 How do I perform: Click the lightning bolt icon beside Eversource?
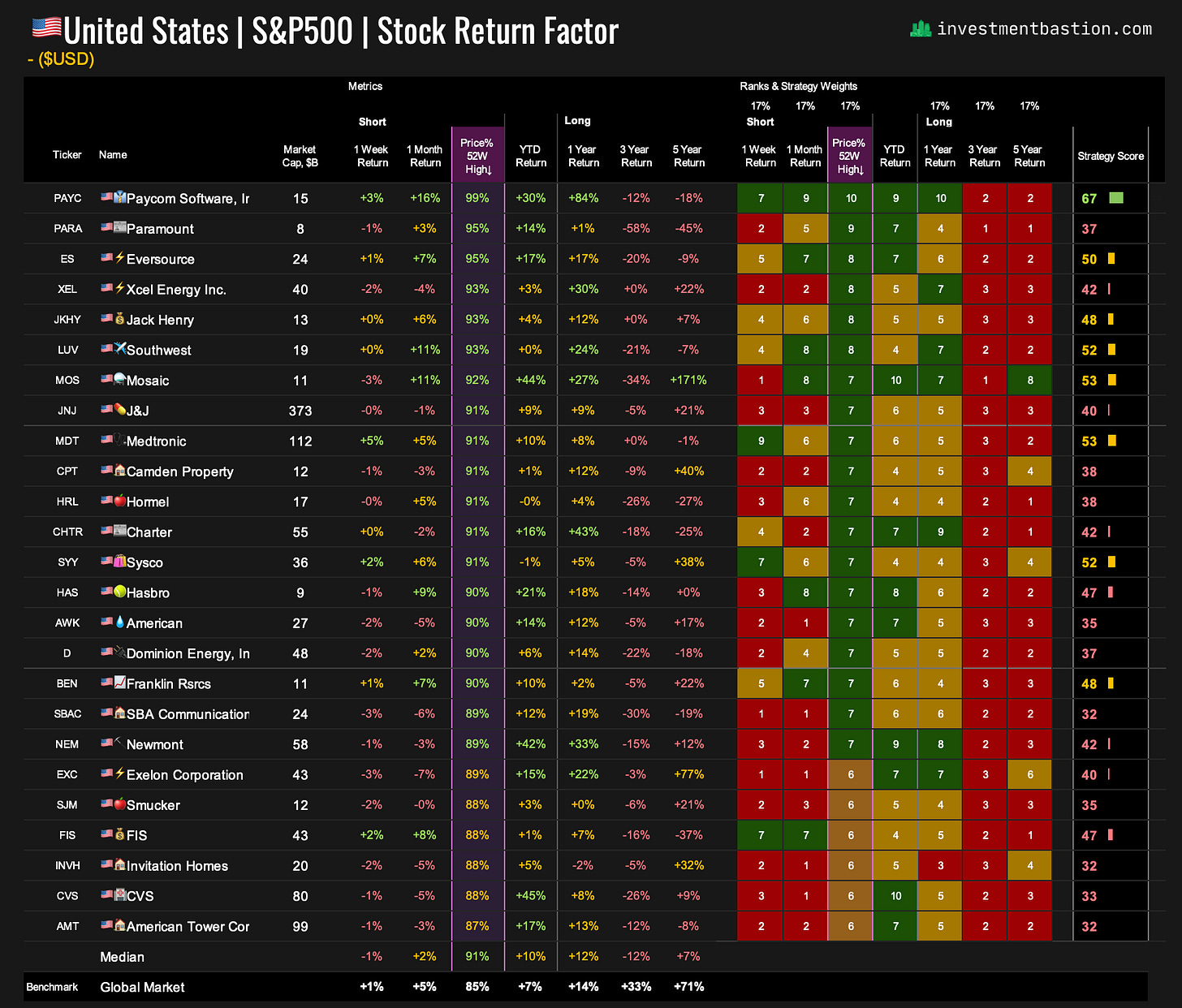click(120, 257)
